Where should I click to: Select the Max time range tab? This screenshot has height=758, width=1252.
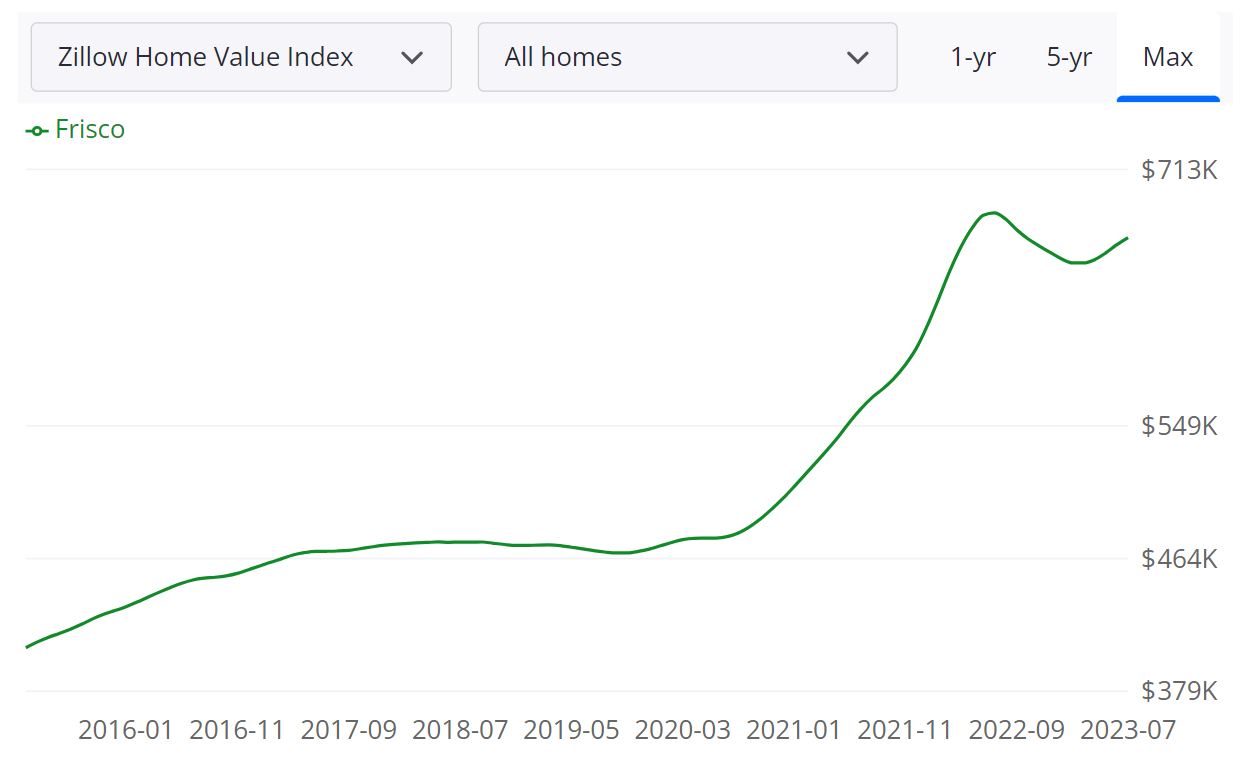pyautogui.click(x=1168, y=57)
